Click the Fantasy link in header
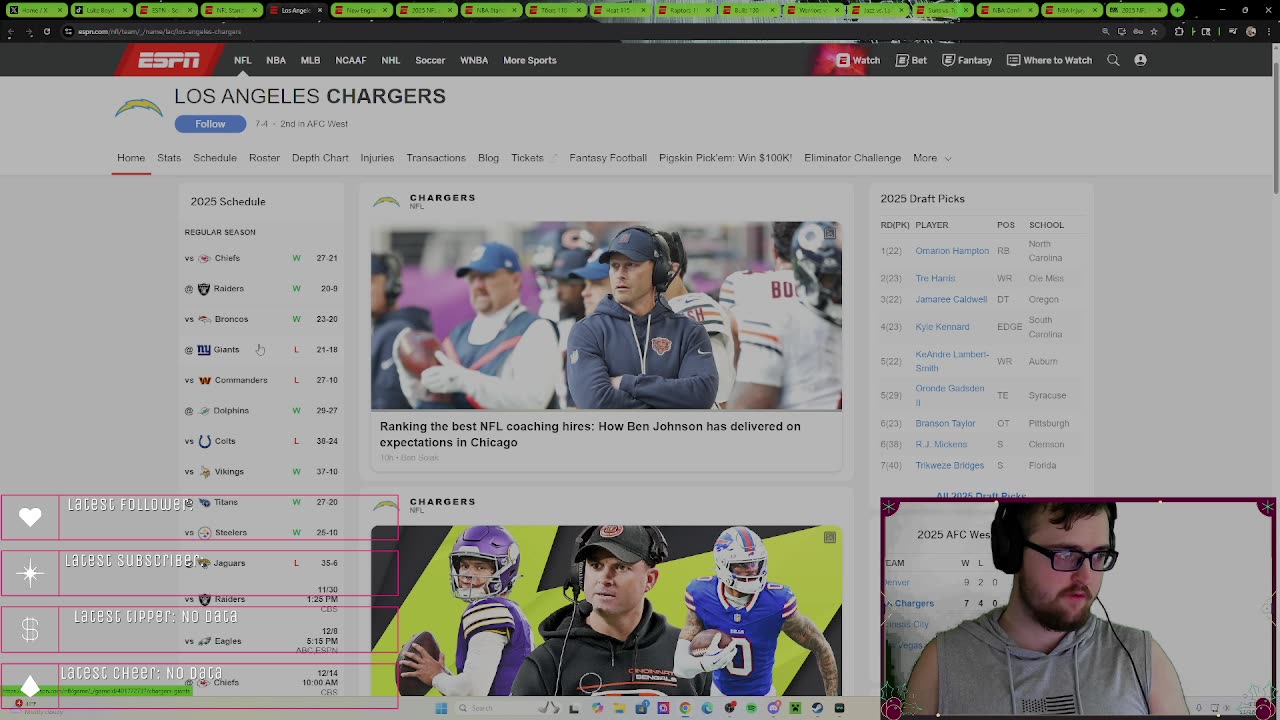 pyautogui.click(x=967, y=60)
